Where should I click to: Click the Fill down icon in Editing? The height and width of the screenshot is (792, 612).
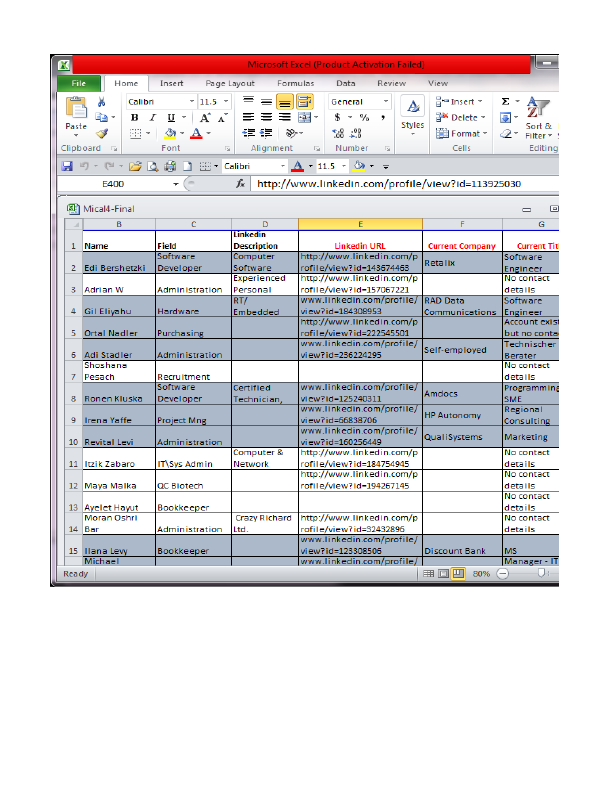click(505, 118)
